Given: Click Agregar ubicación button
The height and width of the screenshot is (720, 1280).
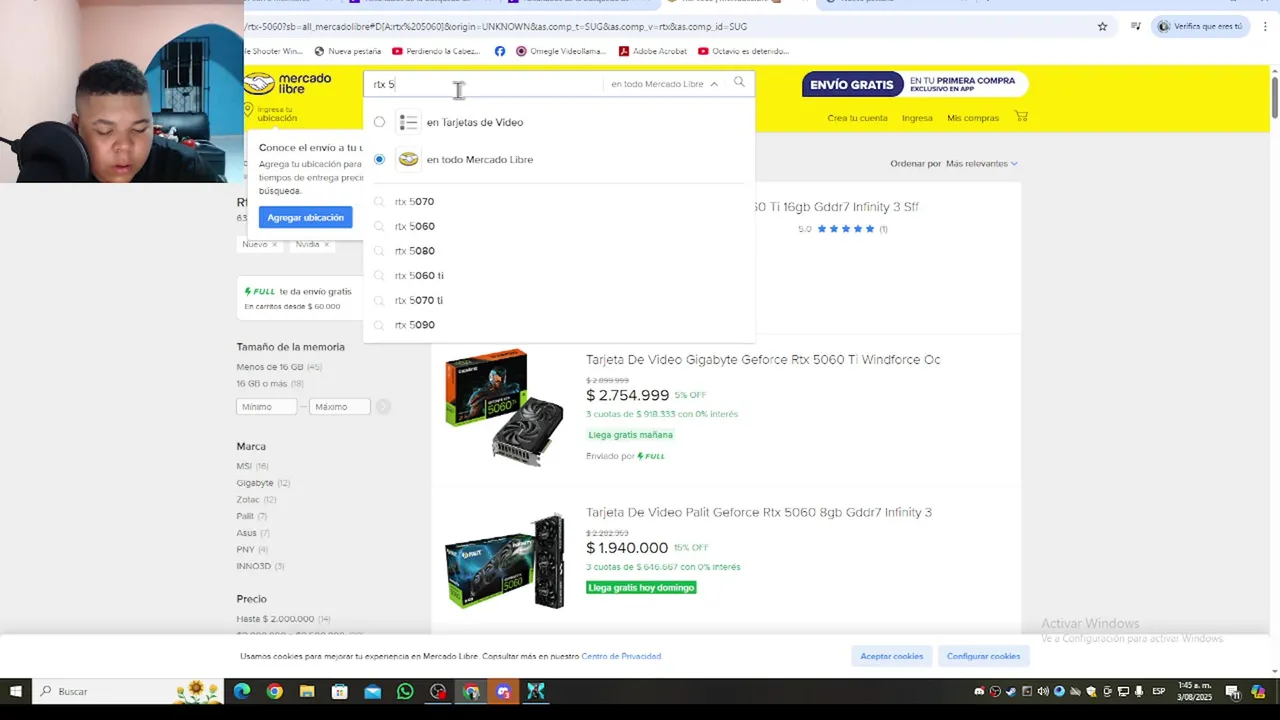Looking at the screenshot, I should [305, 217].
